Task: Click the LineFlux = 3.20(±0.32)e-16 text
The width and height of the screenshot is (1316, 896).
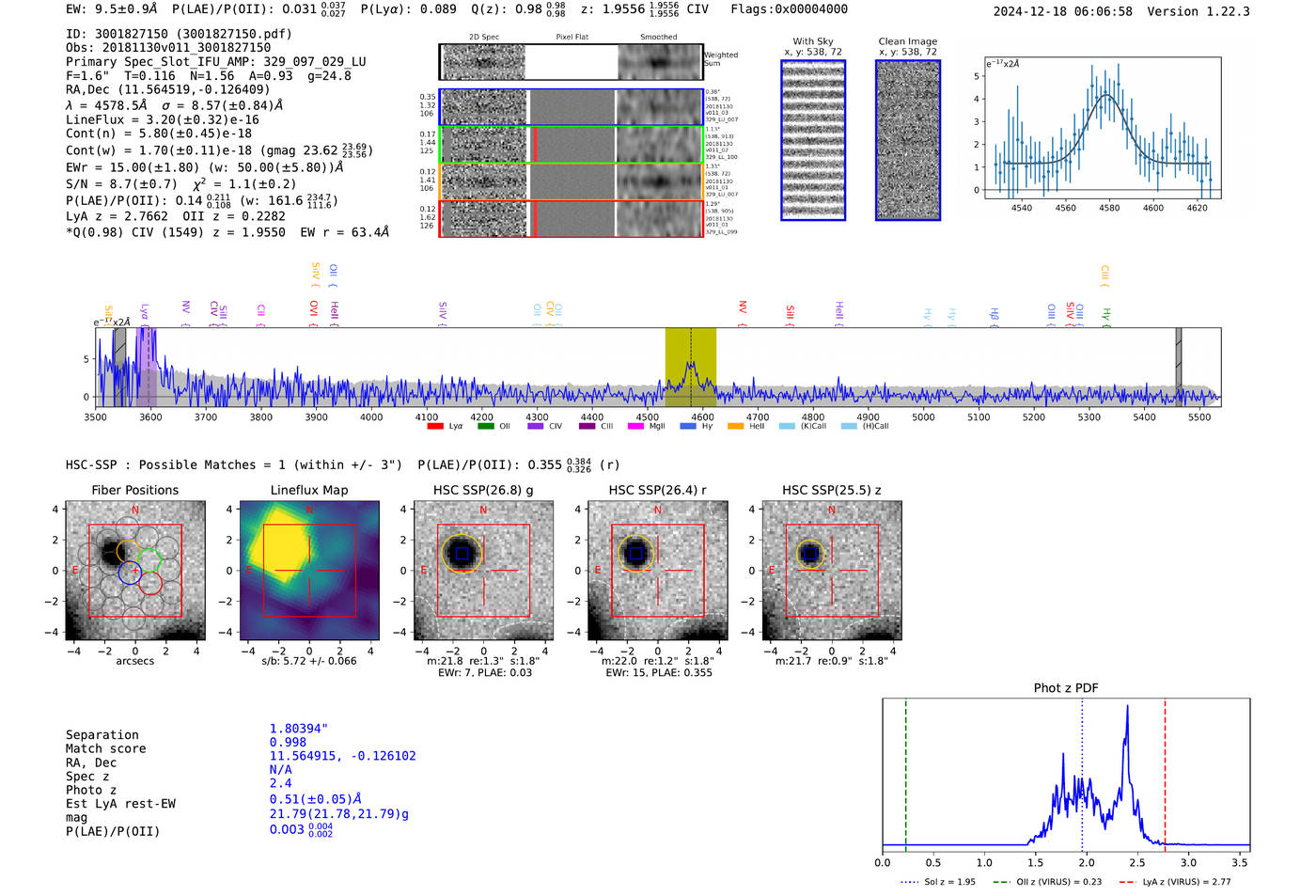Action: point(163,119)
